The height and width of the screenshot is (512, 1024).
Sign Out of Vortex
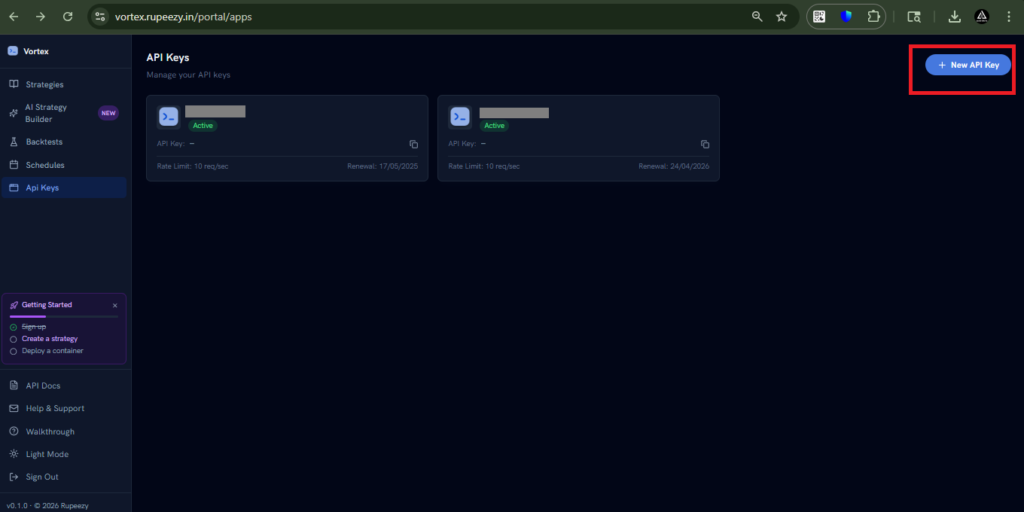42,477
